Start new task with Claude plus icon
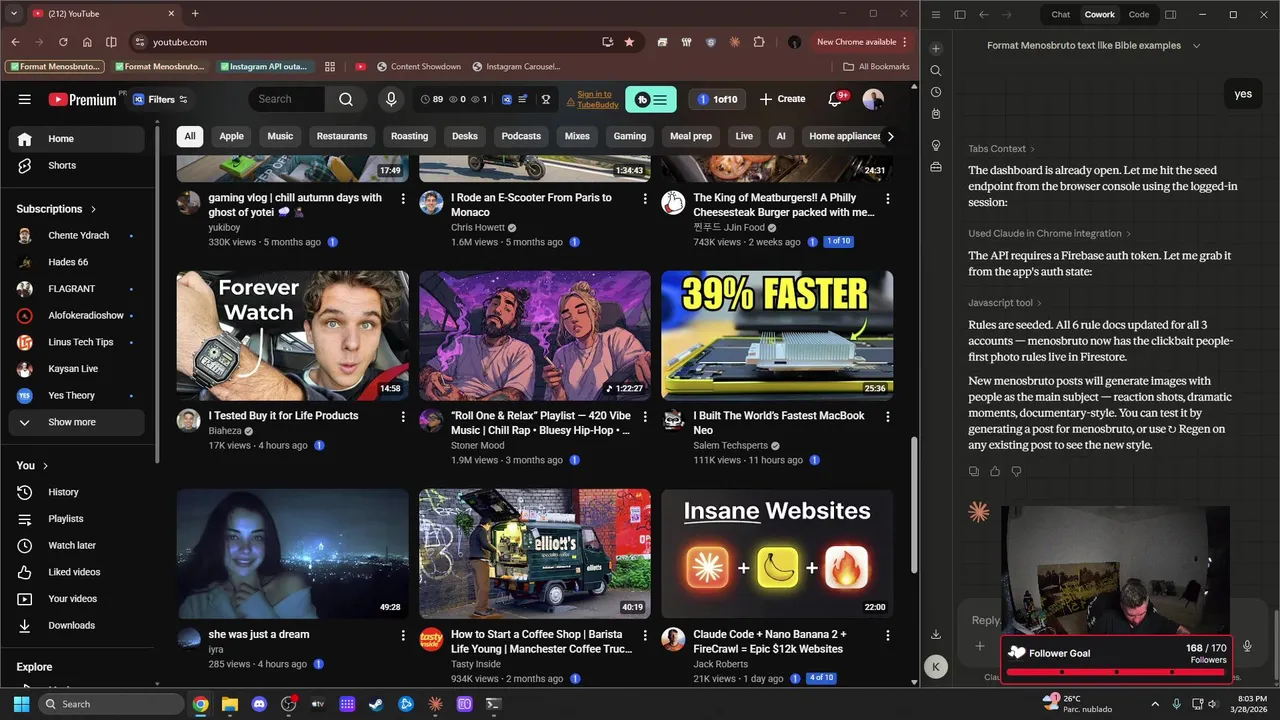Viewport: 1280px width, 720px height. [x=936, y=48]
